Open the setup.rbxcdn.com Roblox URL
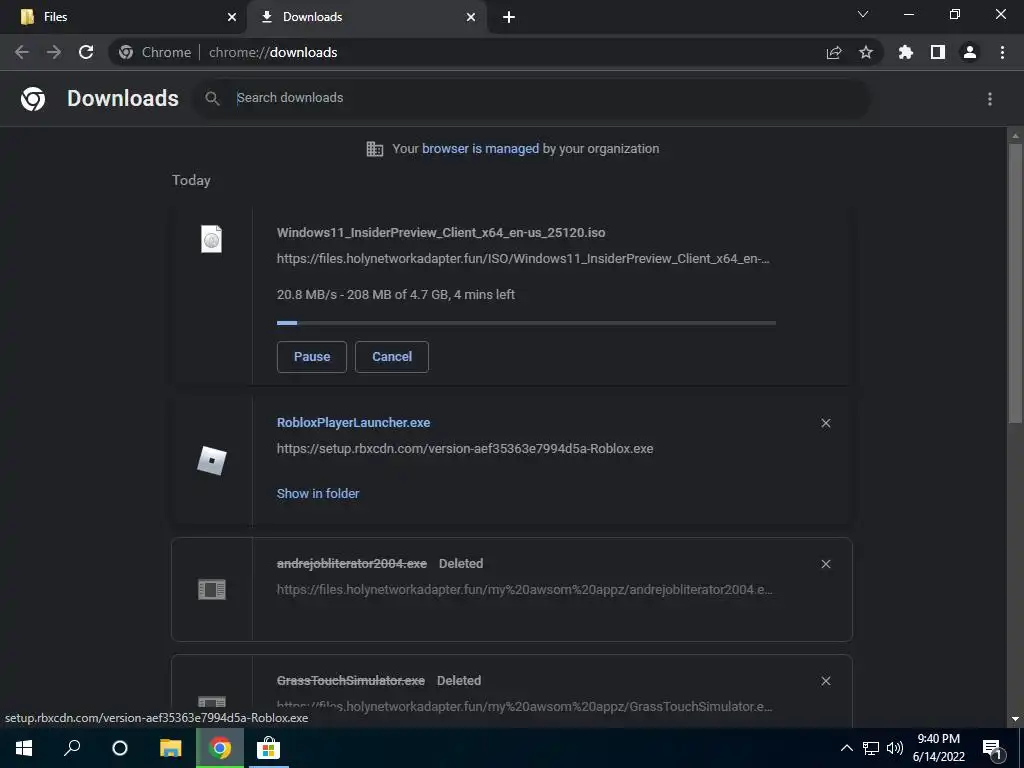 pyautogui.click(x=465, y=449)
